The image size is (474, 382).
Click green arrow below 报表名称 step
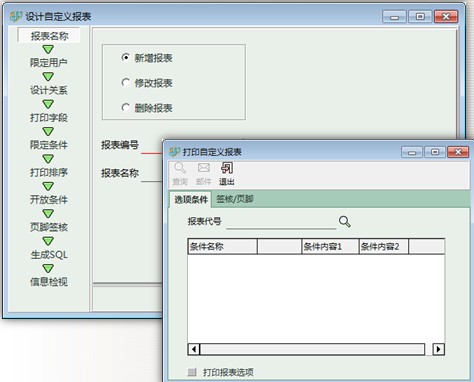[48, 49]
